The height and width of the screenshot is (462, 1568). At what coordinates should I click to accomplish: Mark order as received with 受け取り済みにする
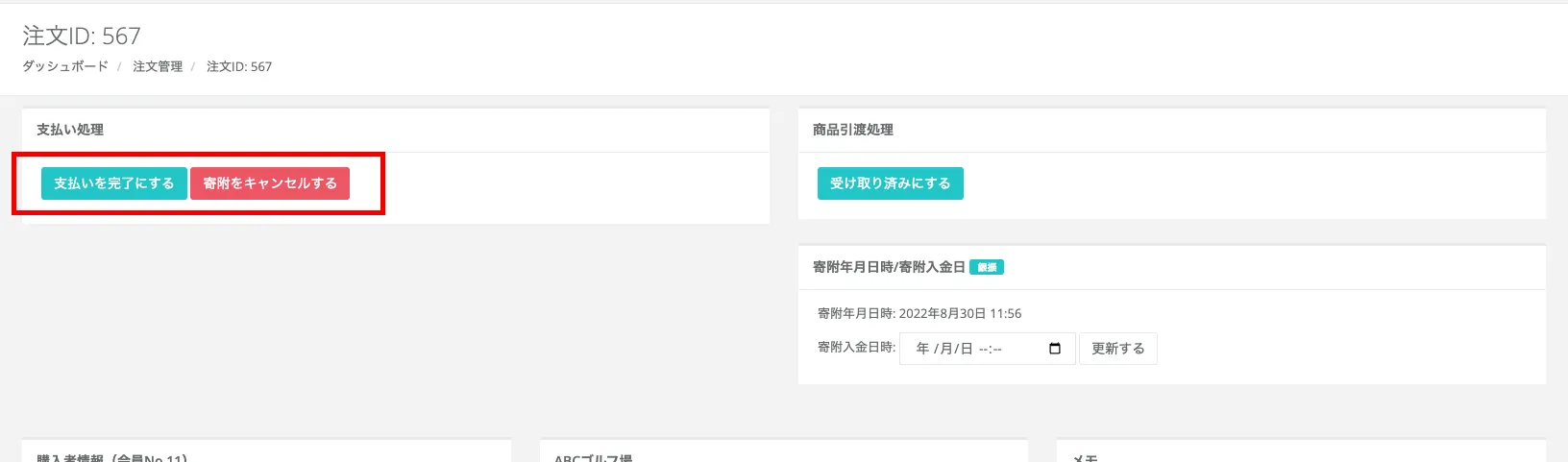(x=890, y=183)
